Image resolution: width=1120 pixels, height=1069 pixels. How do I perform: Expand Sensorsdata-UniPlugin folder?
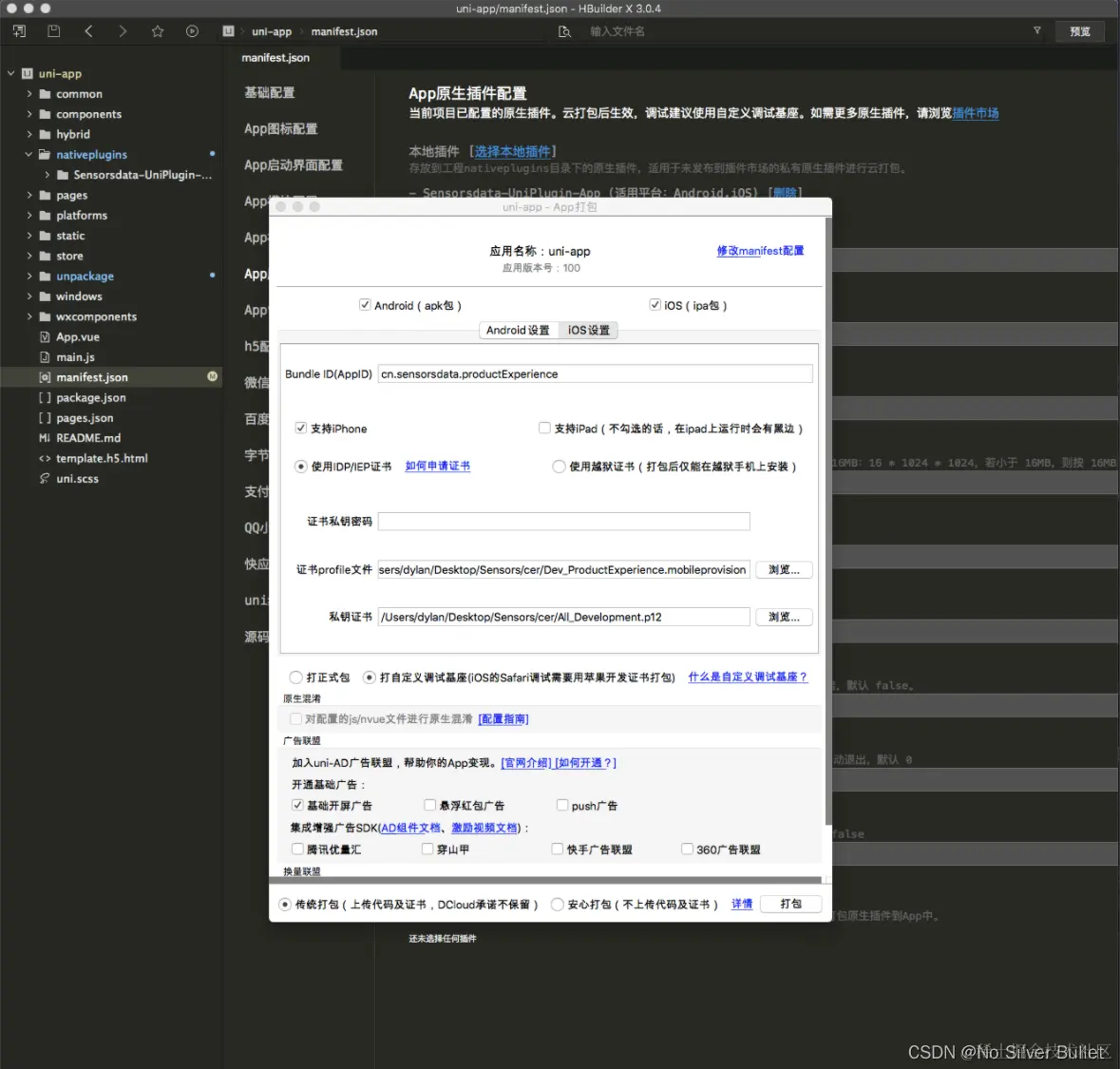47,175
